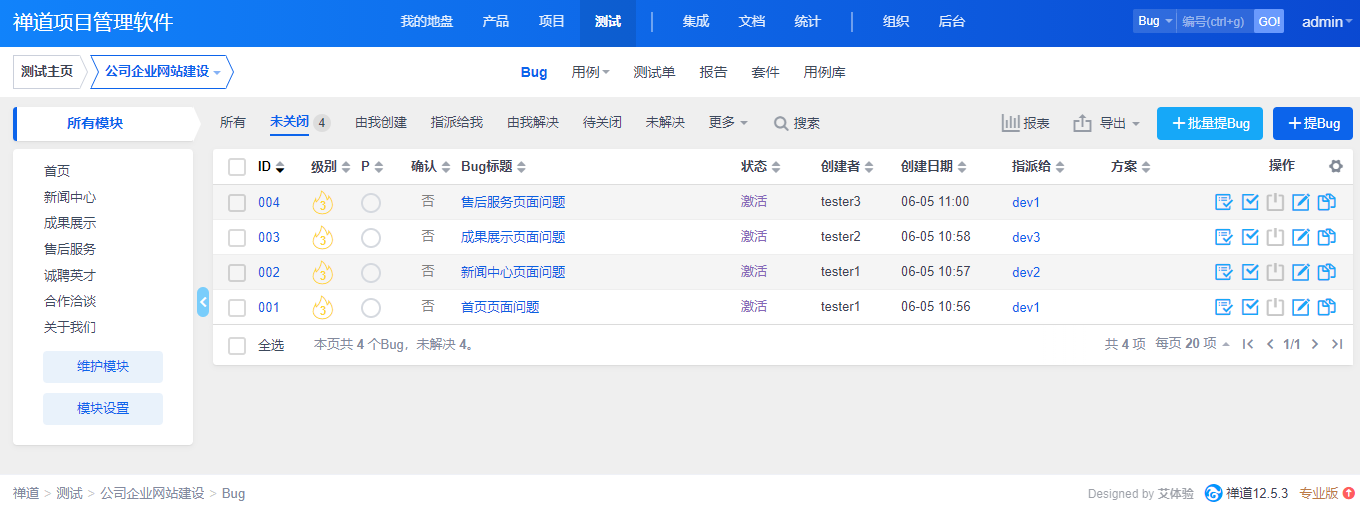
Task: Click the copy icon for bug 001
Action: 1327,308
